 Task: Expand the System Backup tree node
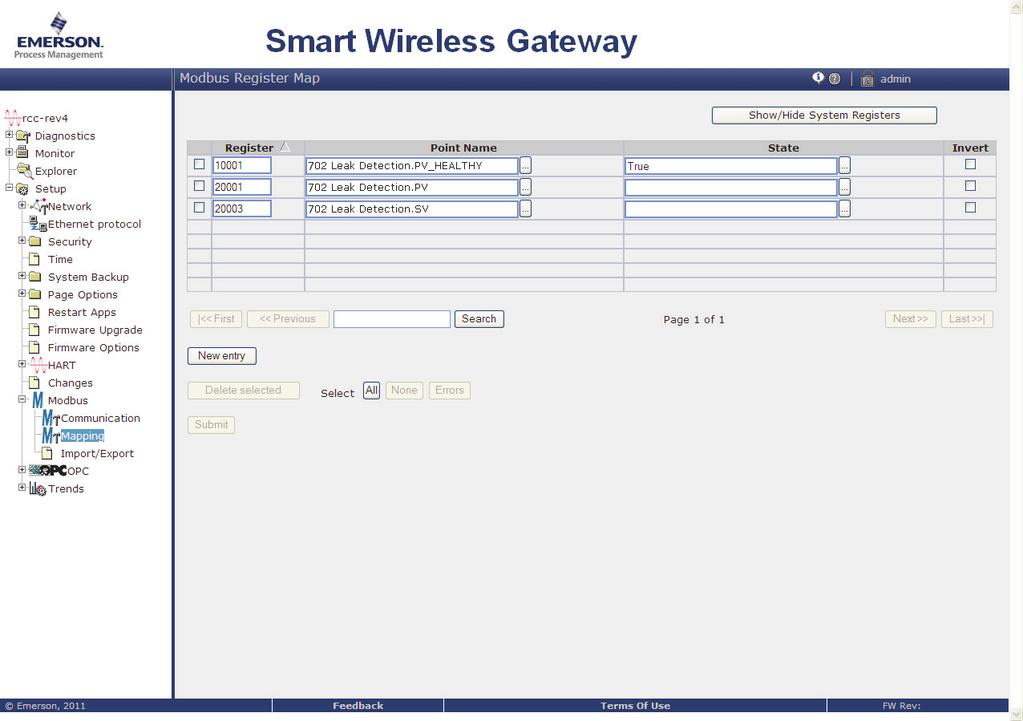click(x=22, y=275)
